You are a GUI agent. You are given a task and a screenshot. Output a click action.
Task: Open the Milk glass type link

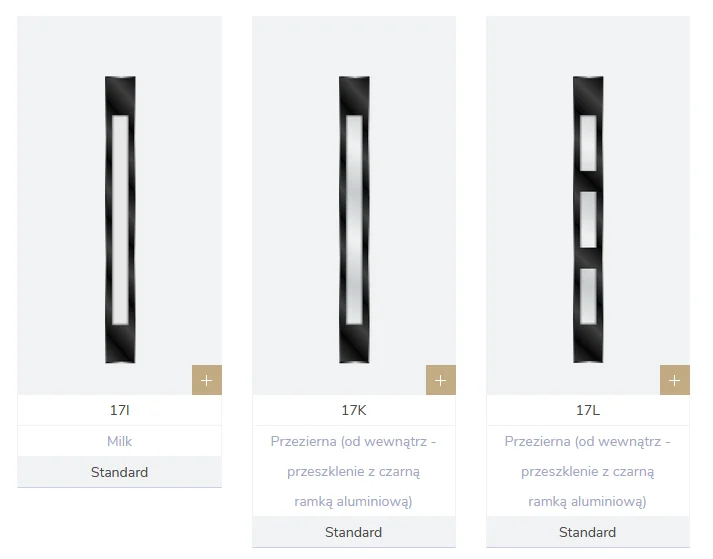(x=120, y=441)
